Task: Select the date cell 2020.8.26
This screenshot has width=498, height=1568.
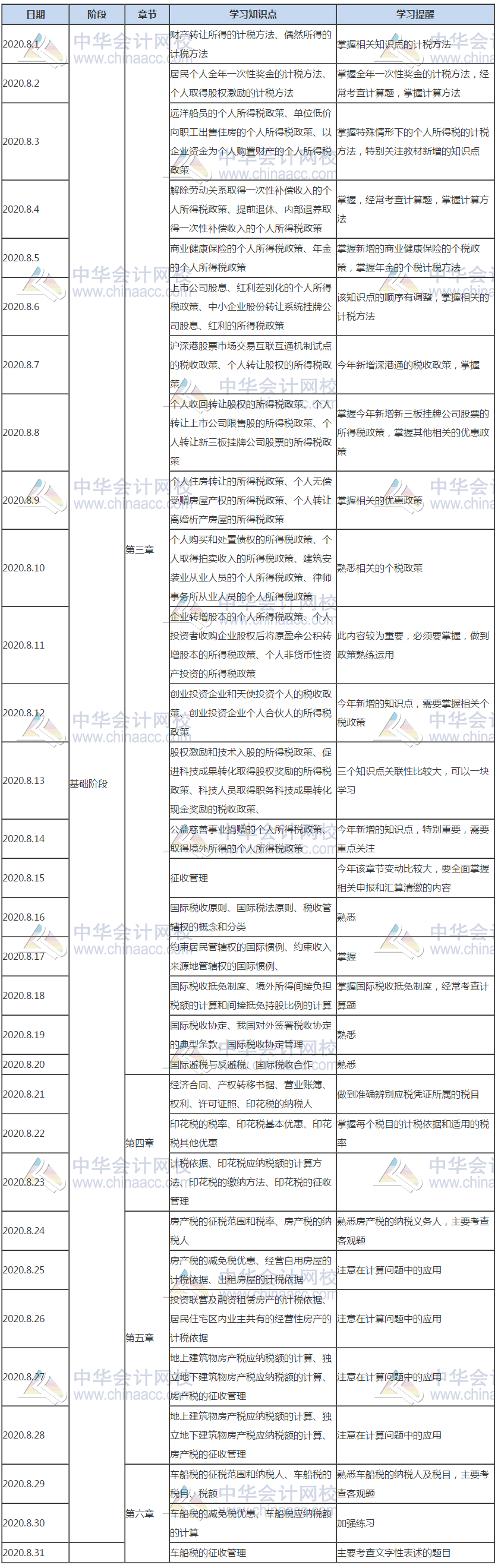Action: 34,1319
